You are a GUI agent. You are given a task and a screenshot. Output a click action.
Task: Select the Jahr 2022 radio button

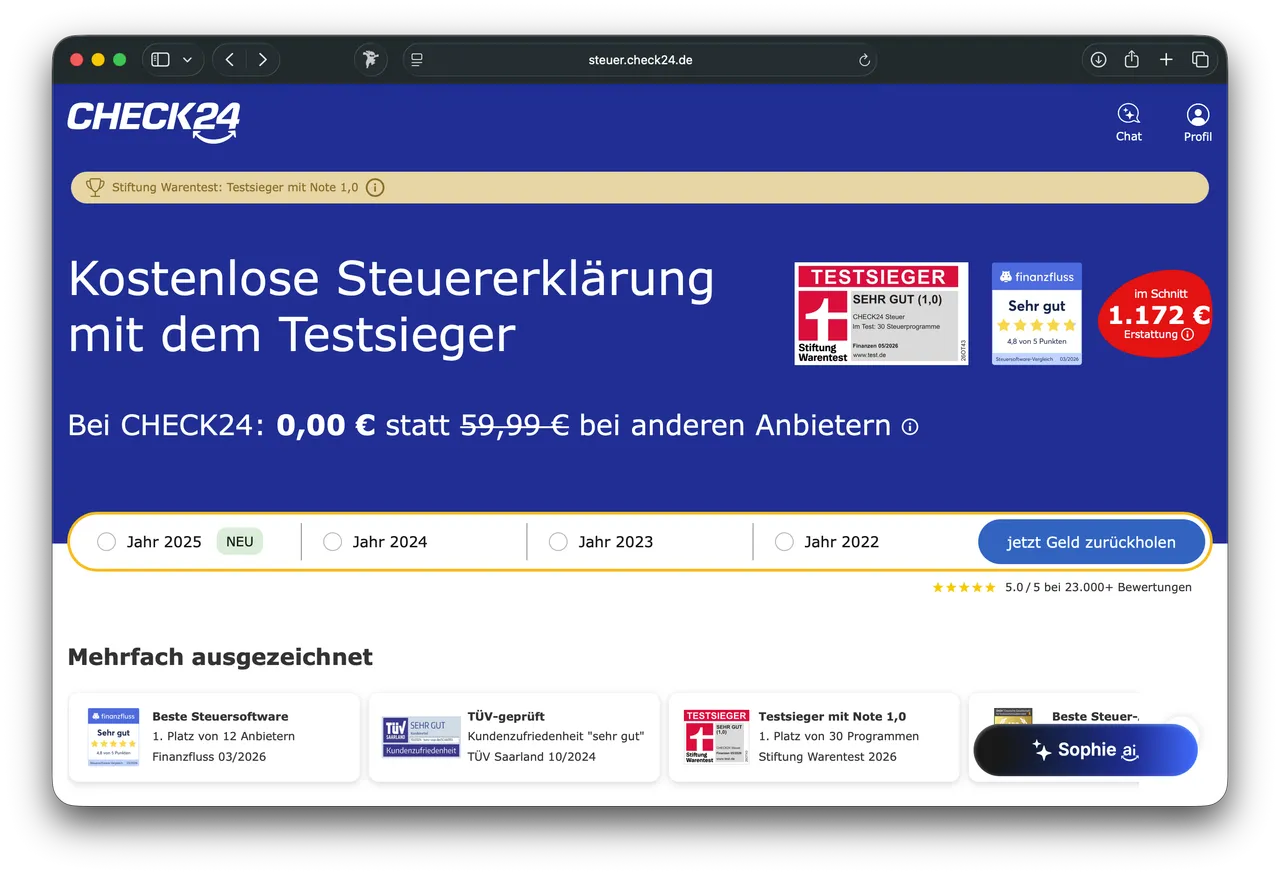coord(784,542)
